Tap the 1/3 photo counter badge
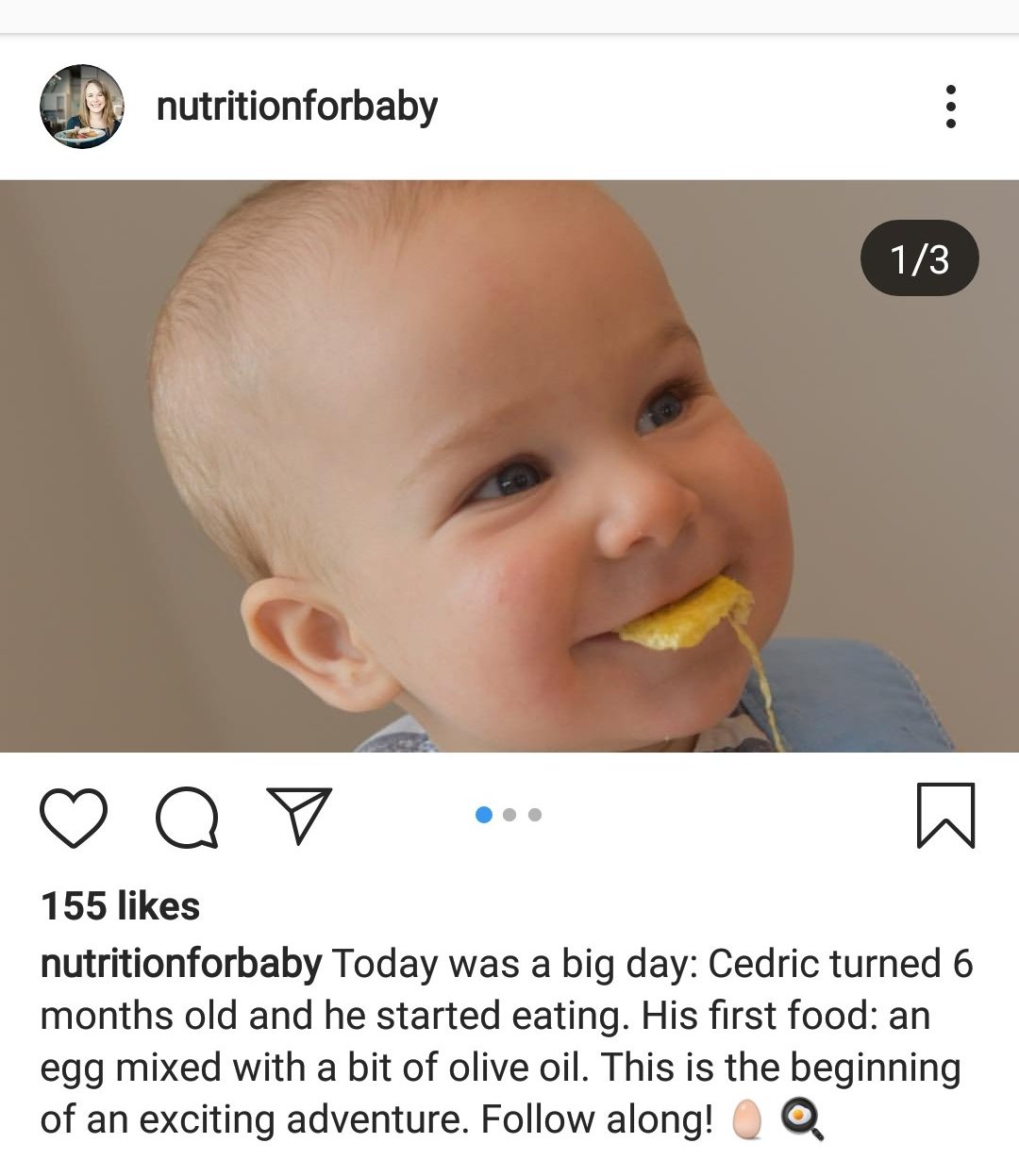Screen dimensions: 1019x1176 tap(919, 258)
